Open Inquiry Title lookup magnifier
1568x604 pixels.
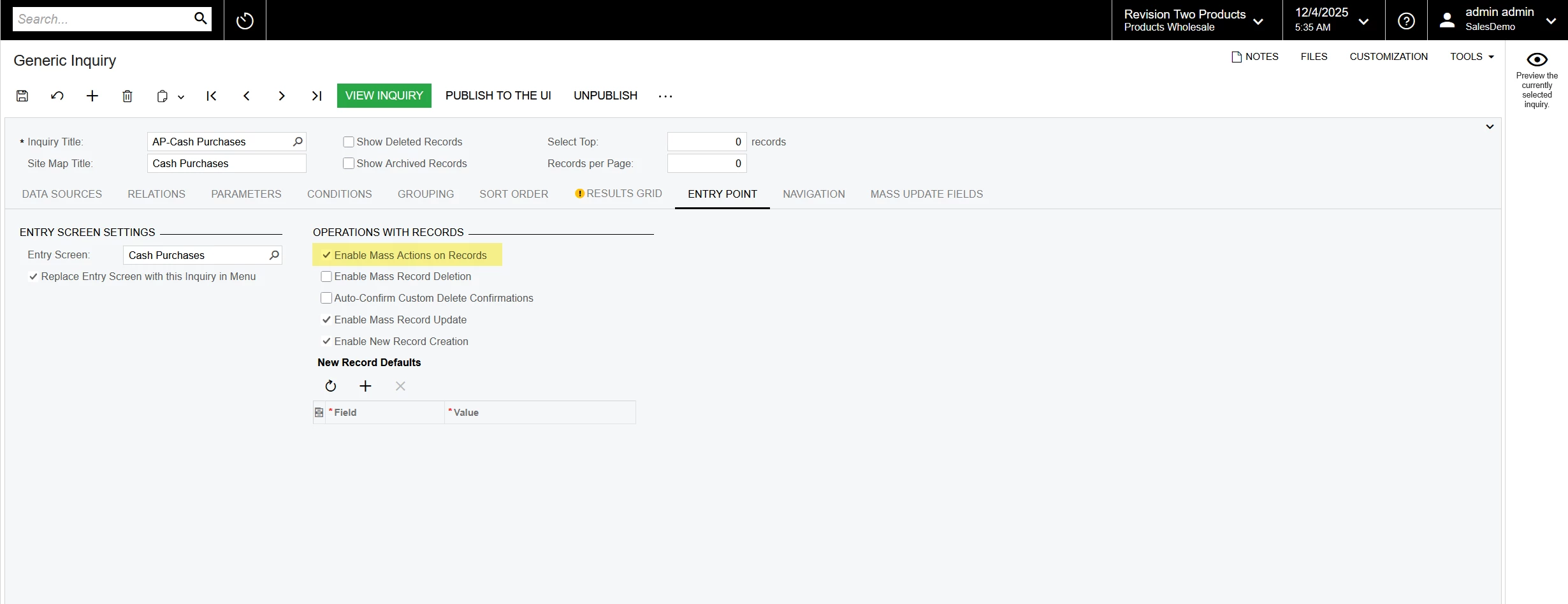[298, 142]
